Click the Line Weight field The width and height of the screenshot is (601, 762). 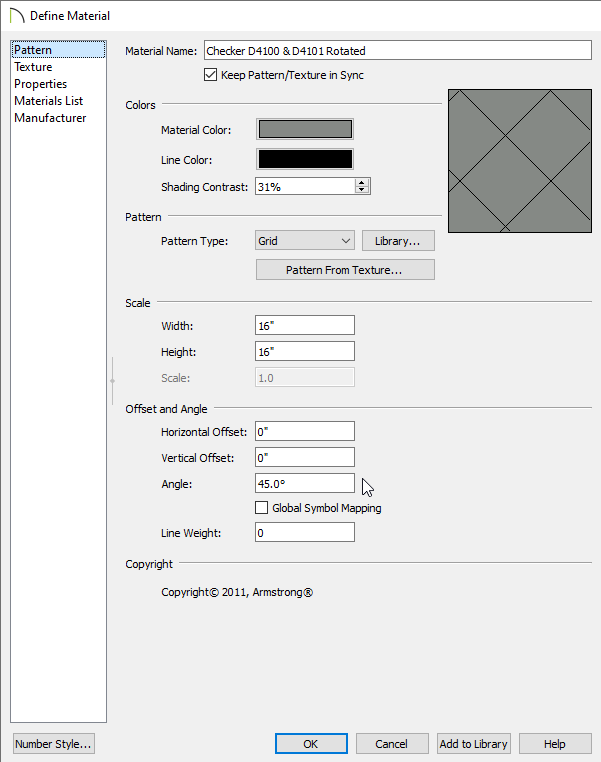coord(305,533)
